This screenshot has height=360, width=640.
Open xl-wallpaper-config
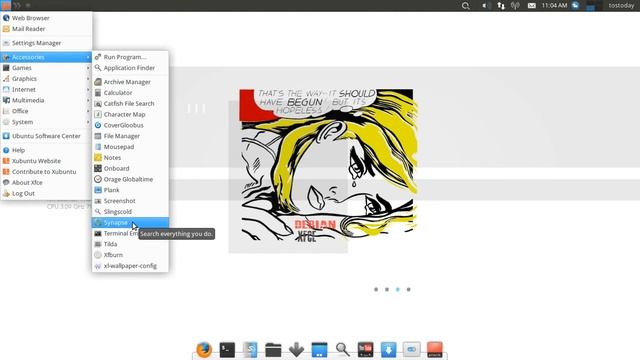pyautogui.click(x=130, y=266)
